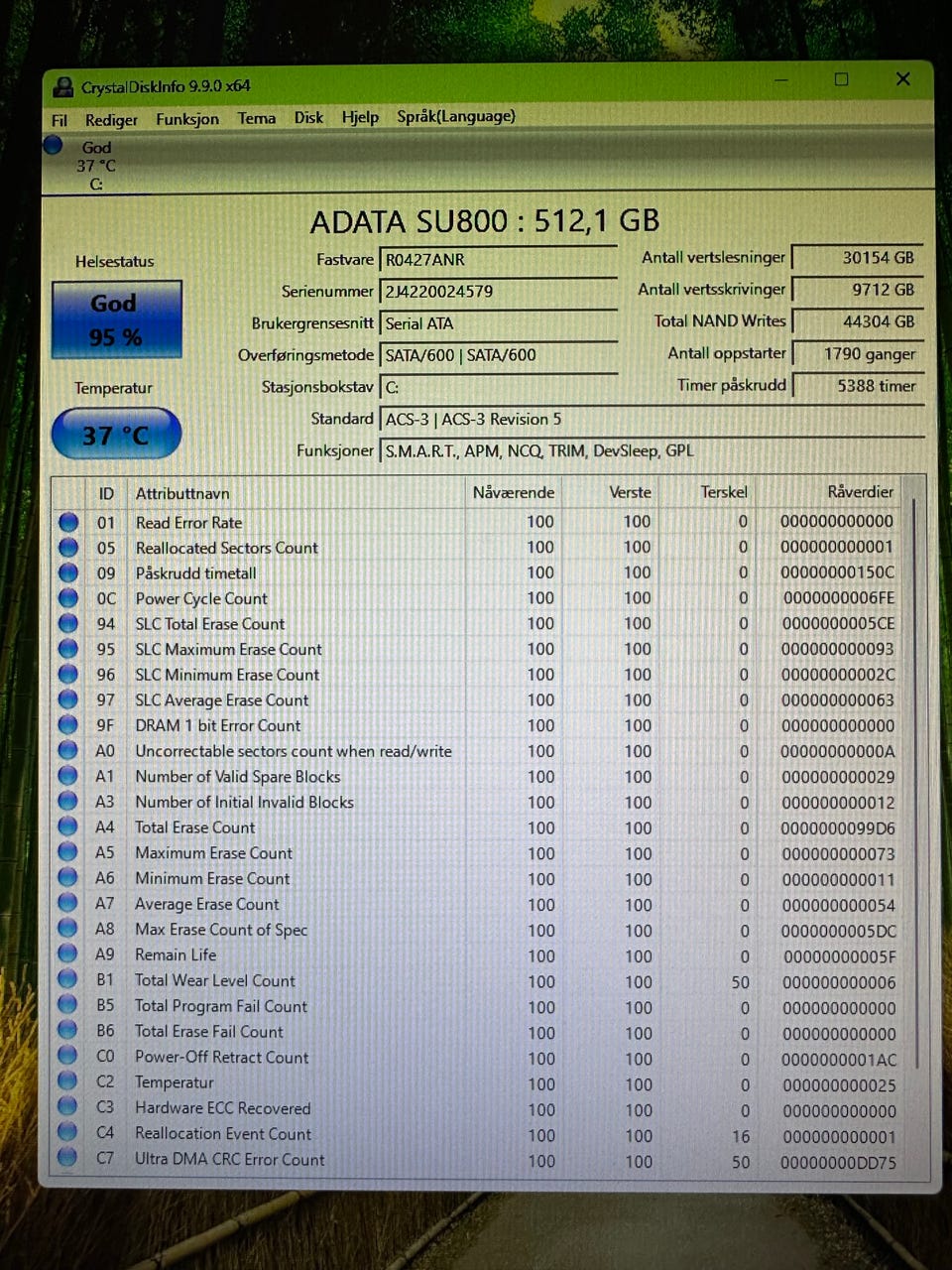
Task: Click the status orb for Average Erase Count
Action: click(68, 903)
